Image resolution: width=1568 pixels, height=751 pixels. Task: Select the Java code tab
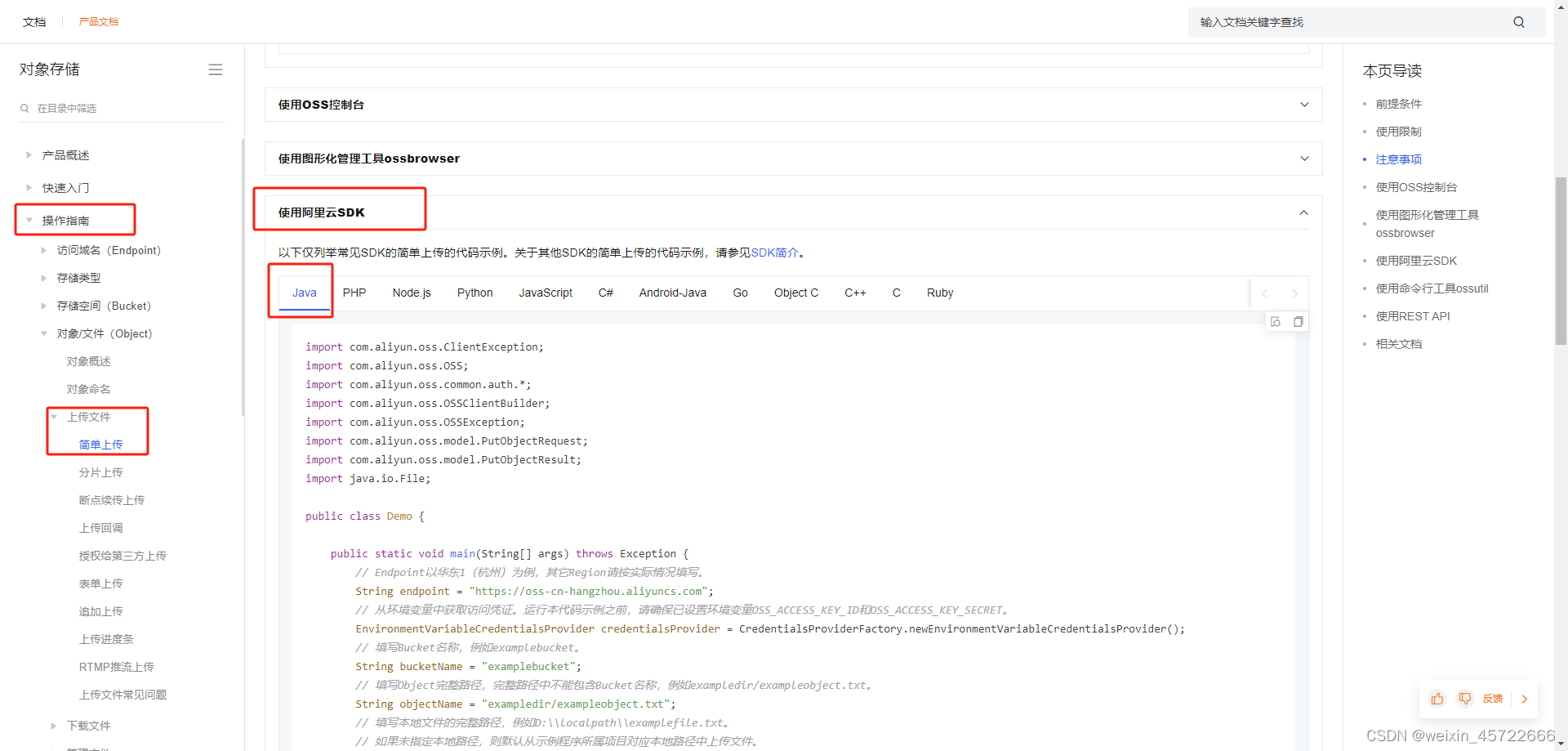pyautogui.click(x=305, y=293)
